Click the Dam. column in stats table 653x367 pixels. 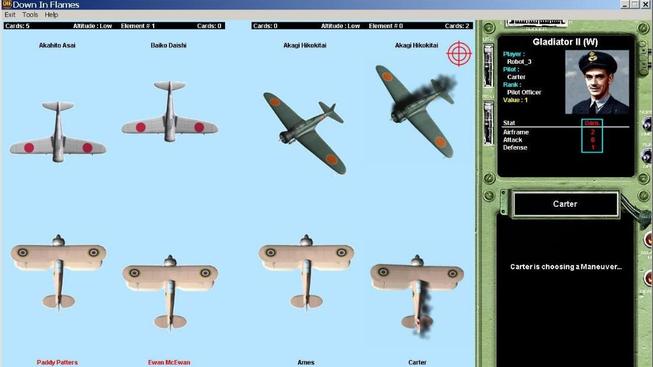pyautogui.click(x=592, y=136)
